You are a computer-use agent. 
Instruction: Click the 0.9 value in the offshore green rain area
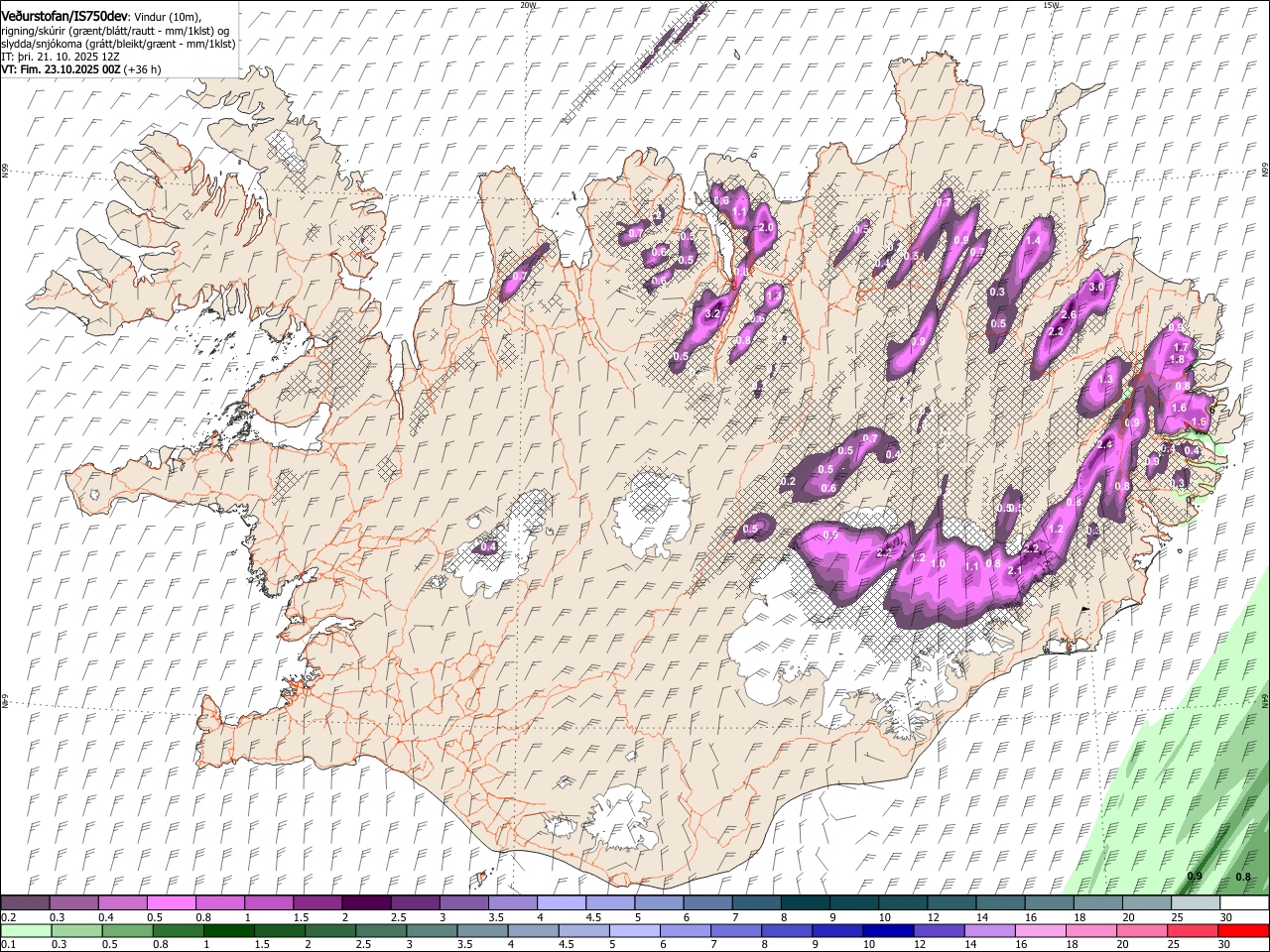click(x=1196, y=876)
